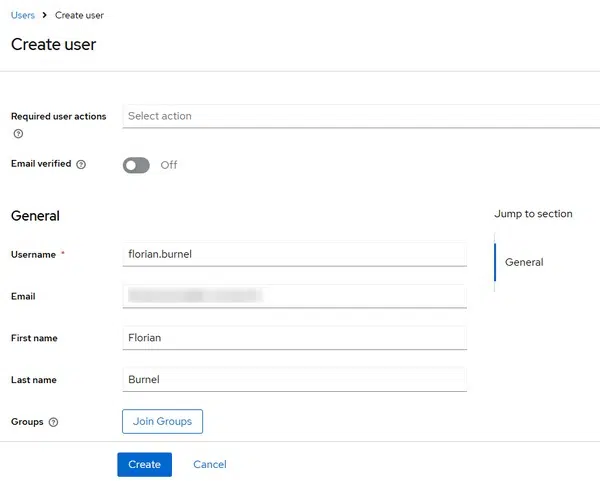
Task: Click into the Email input field
Action: (294, 296)
